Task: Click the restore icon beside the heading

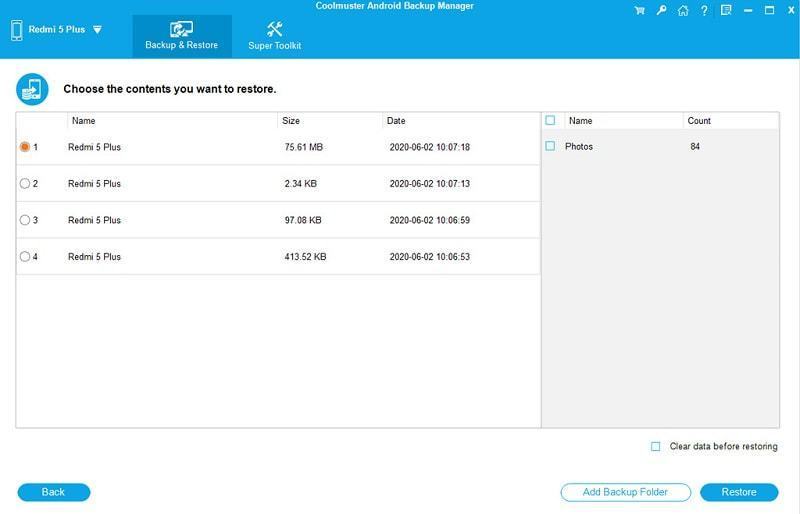Action: [32, 89]
